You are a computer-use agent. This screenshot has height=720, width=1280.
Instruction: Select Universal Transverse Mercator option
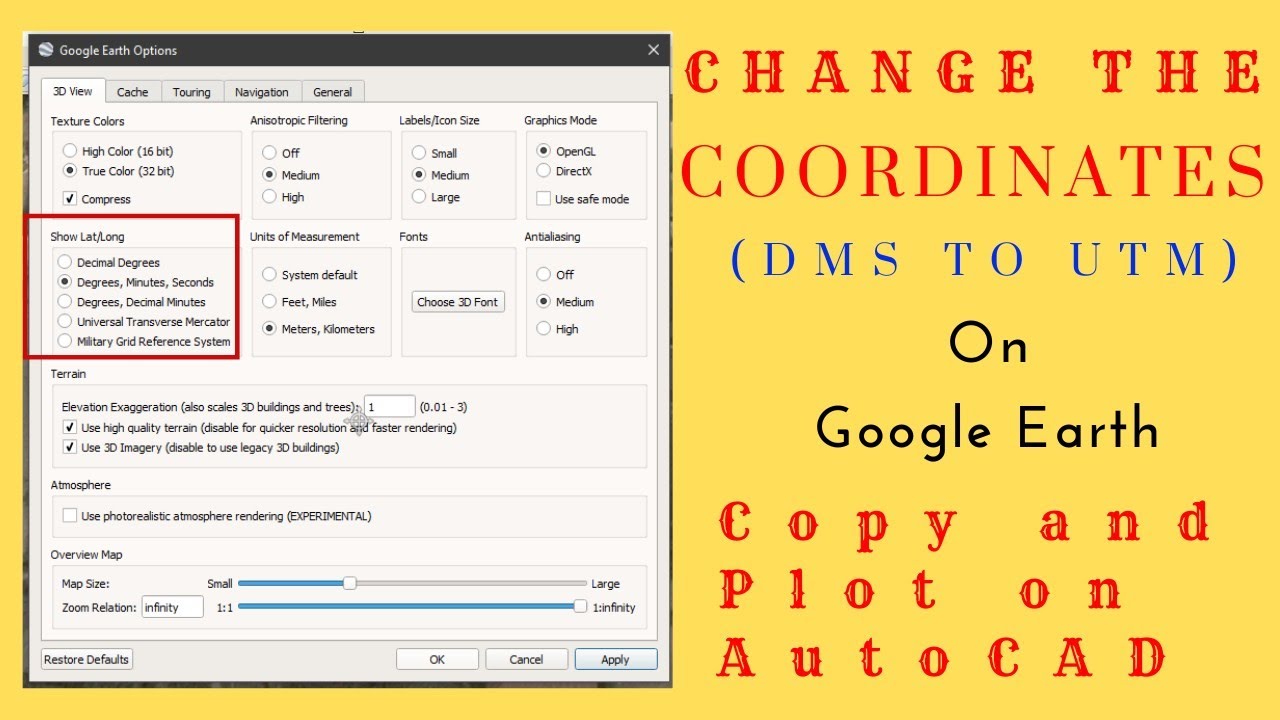65,321
